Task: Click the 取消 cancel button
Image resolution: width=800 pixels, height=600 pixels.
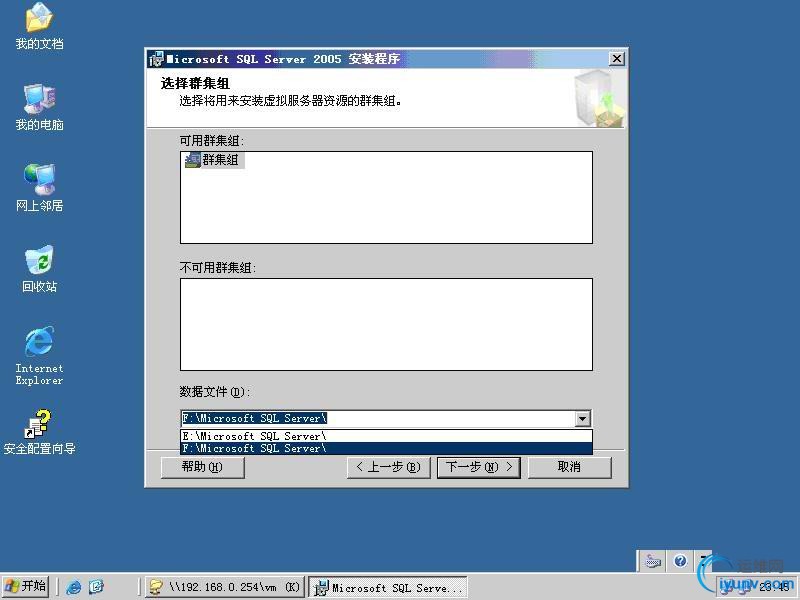Action: point(569,467)
